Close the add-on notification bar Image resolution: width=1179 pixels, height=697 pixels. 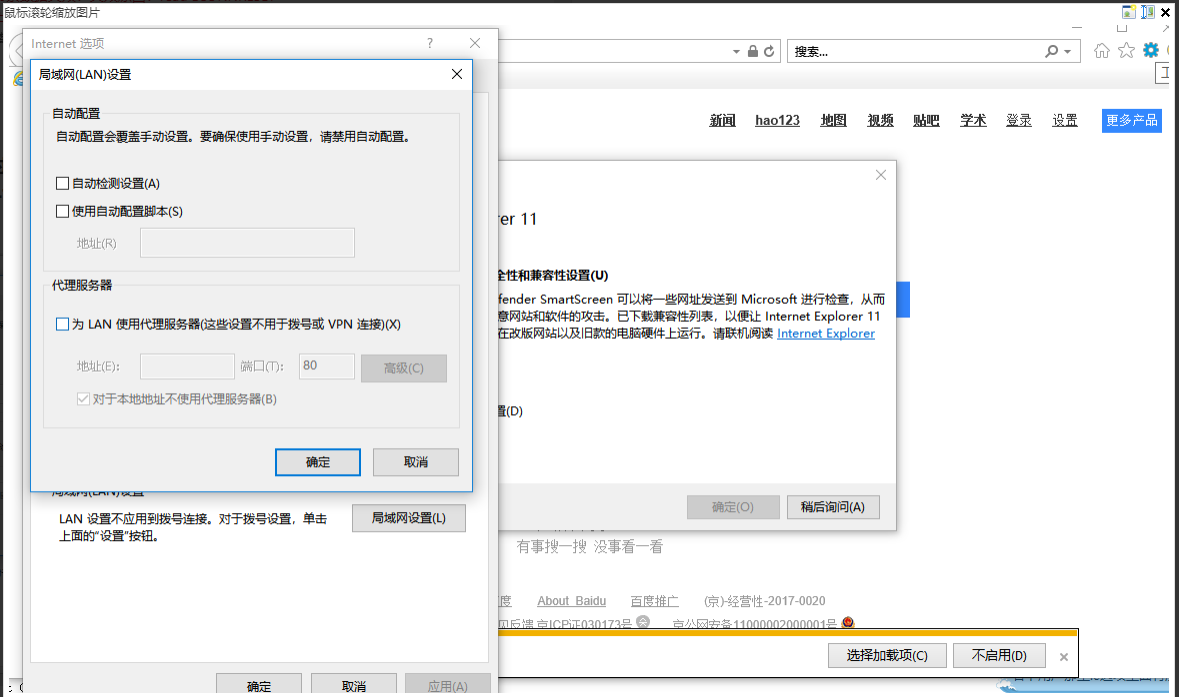pyautogui.click(x=1064, y=657)
